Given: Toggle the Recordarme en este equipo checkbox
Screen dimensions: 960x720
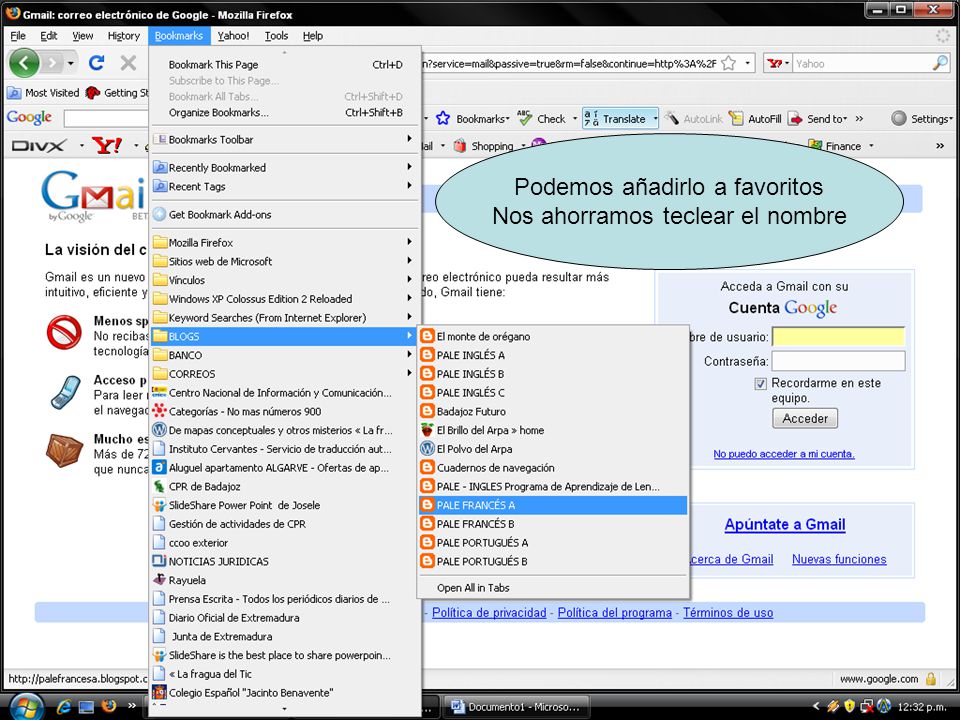Looking at the screenshot, I should point(760,383).
